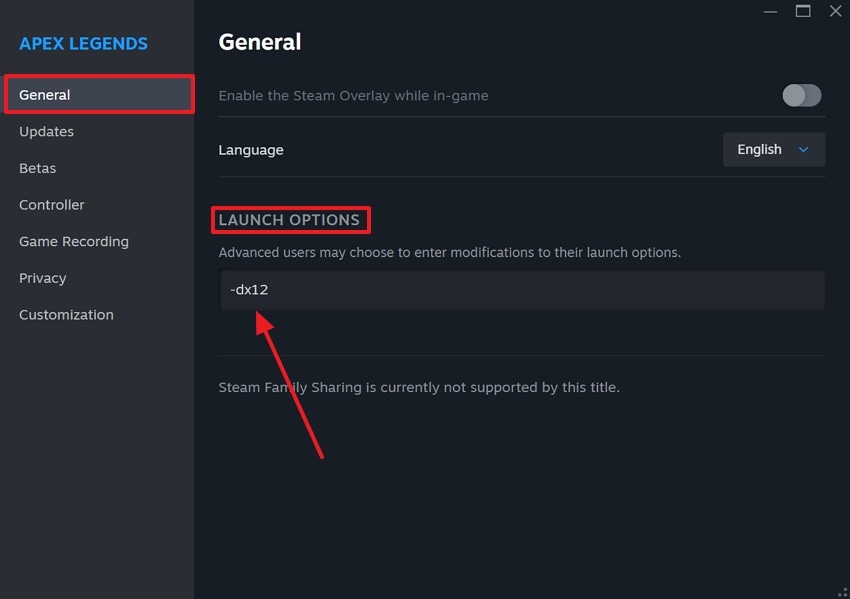
Task: Click the highlighted LAUNCH OPTIONS header
Action: click(x=291, y=220)
